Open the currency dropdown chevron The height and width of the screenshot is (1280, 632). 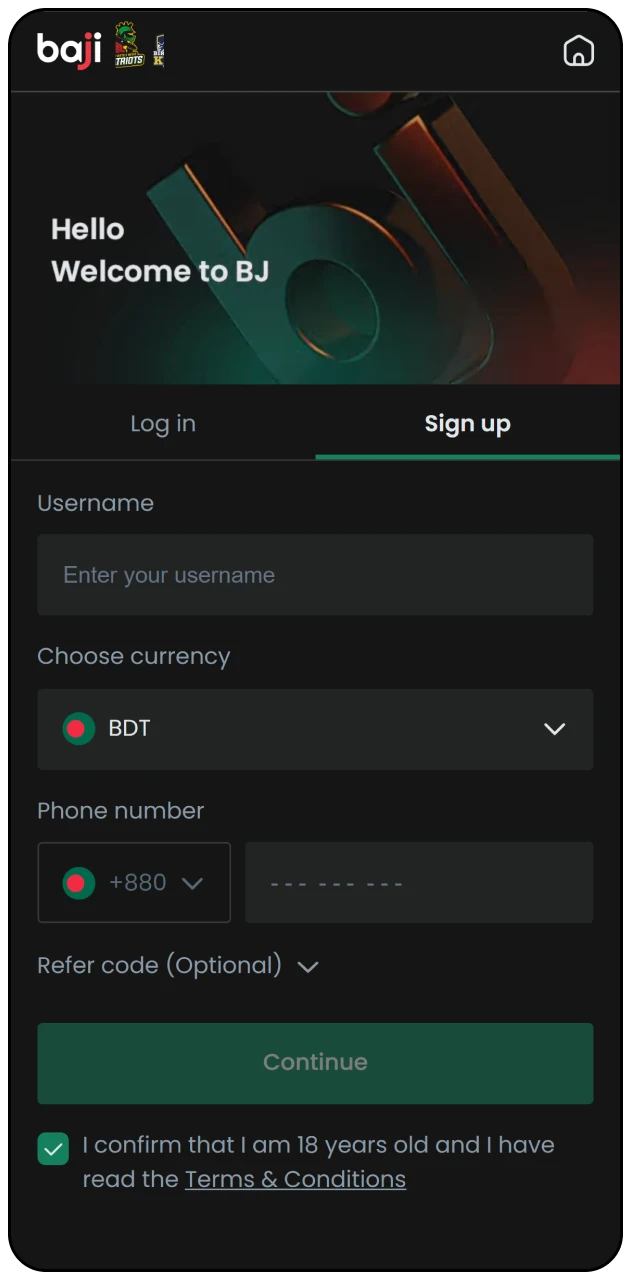coord(555,729)
